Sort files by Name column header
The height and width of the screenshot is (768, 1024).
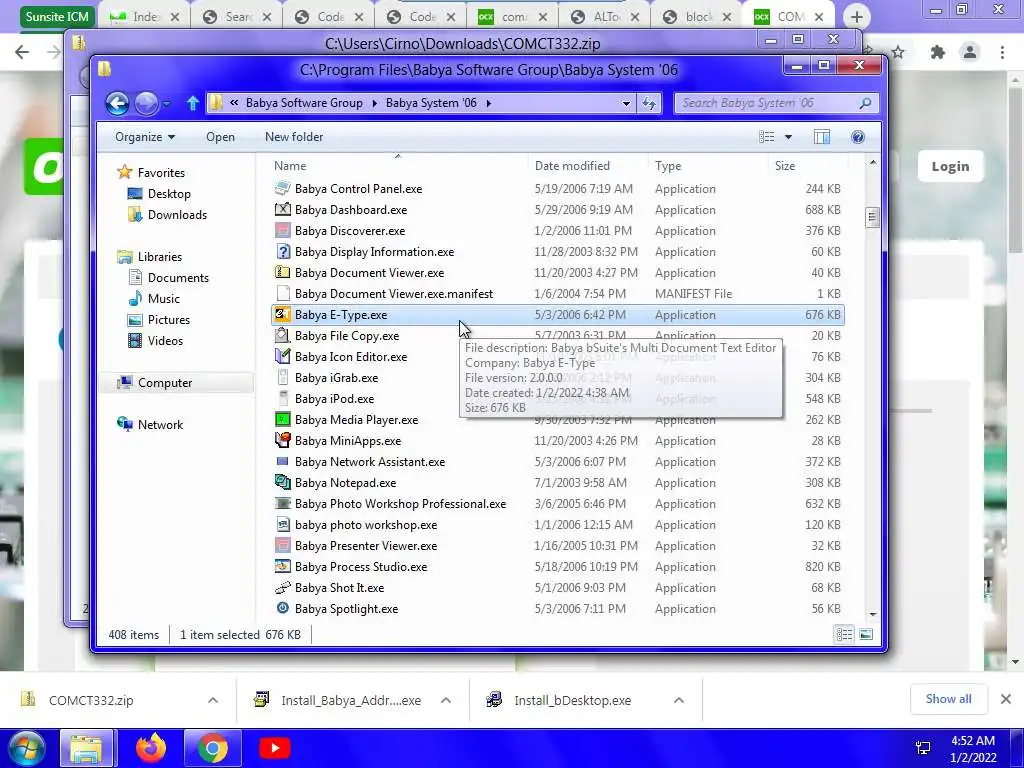coord(290,166)
